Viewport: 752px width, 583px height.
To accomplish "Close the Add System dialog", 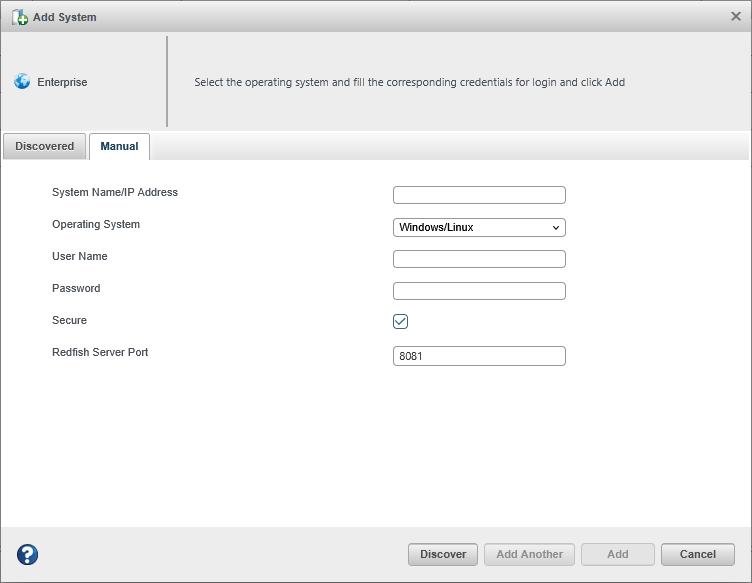I will tap(736, 17).
